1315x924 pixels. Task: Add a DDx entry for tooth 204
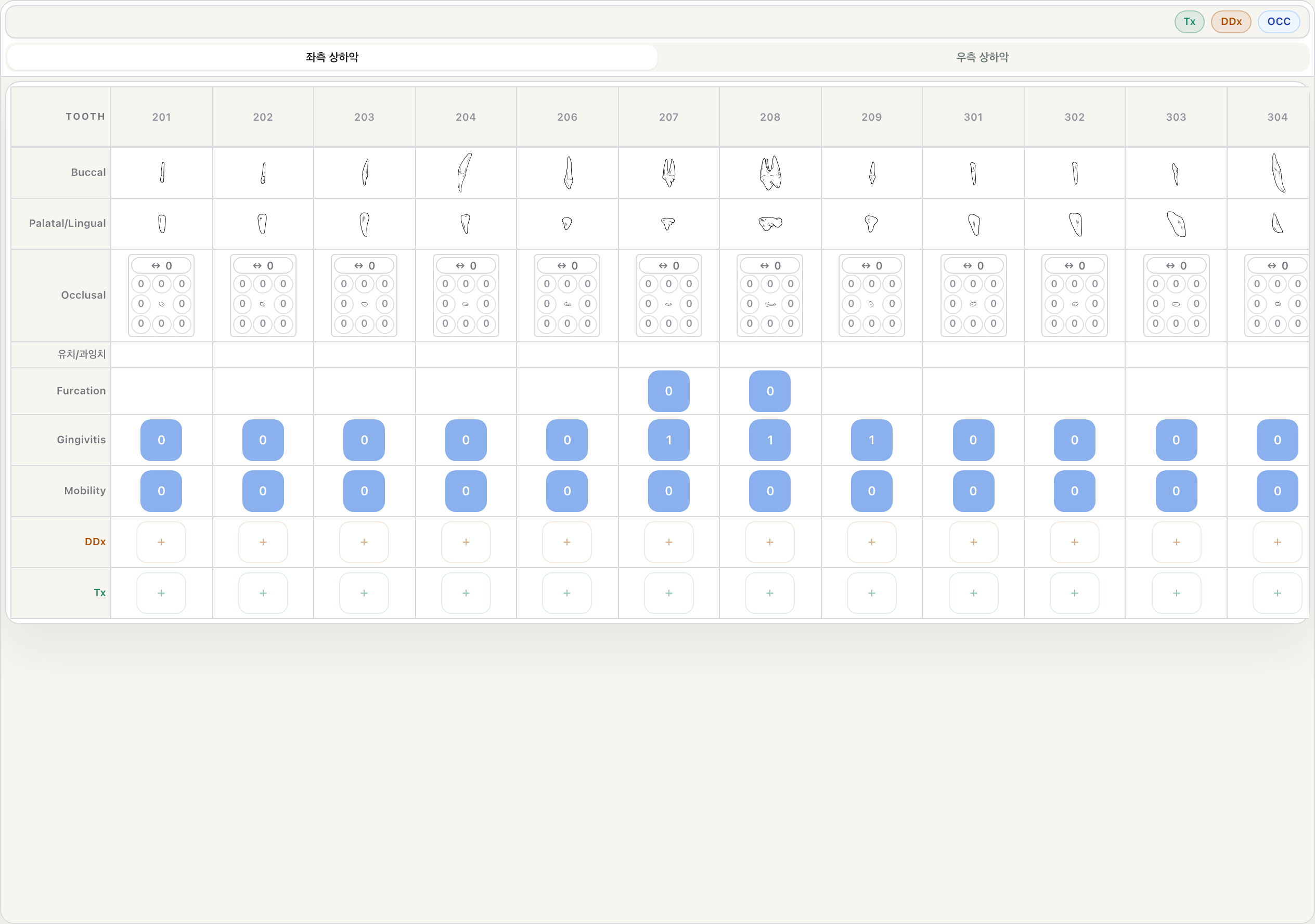(x=466, y=542)
